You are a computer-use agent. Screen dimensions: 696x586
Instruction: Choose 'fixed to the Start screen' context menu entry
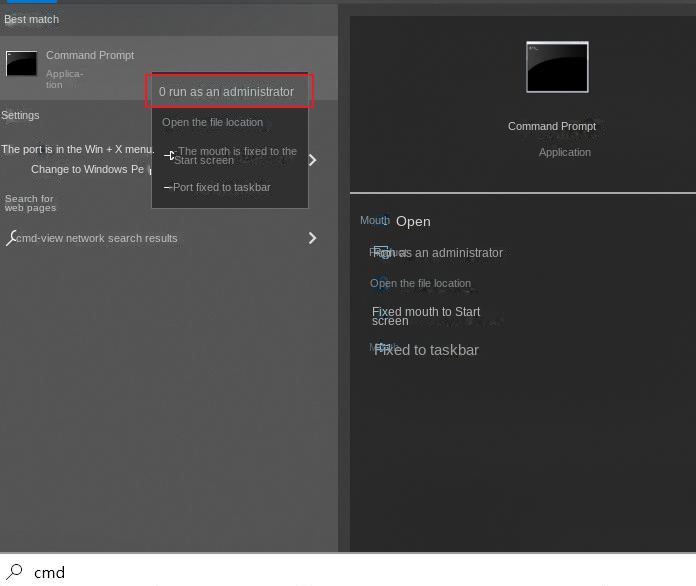point(235,155)
